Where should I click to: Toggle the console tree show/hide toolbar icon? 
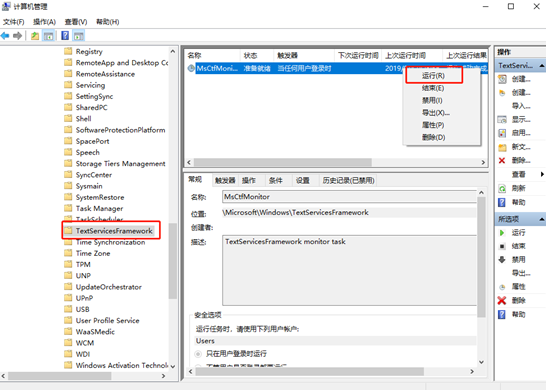coord(48,36)
